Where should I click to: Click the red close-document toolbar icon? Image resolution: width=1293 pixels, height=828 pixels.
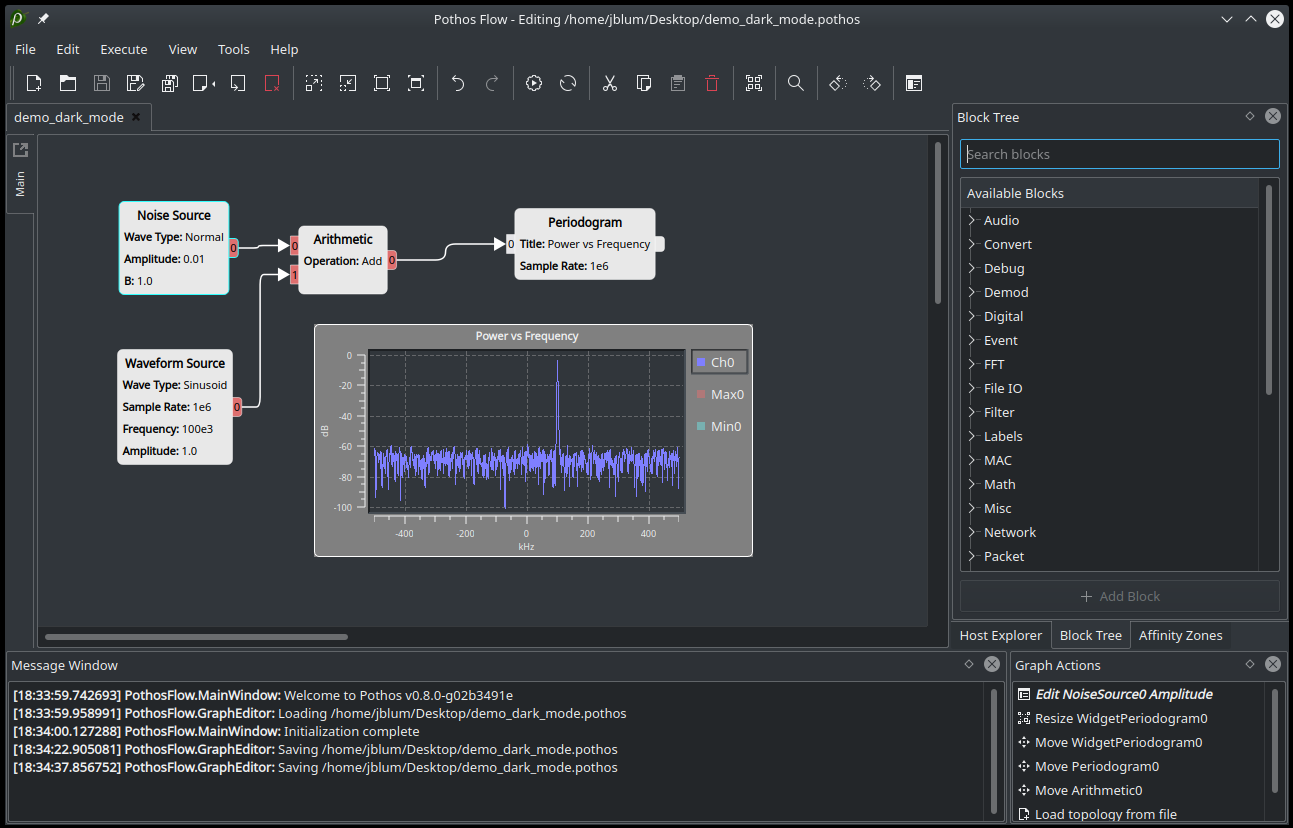272,83
